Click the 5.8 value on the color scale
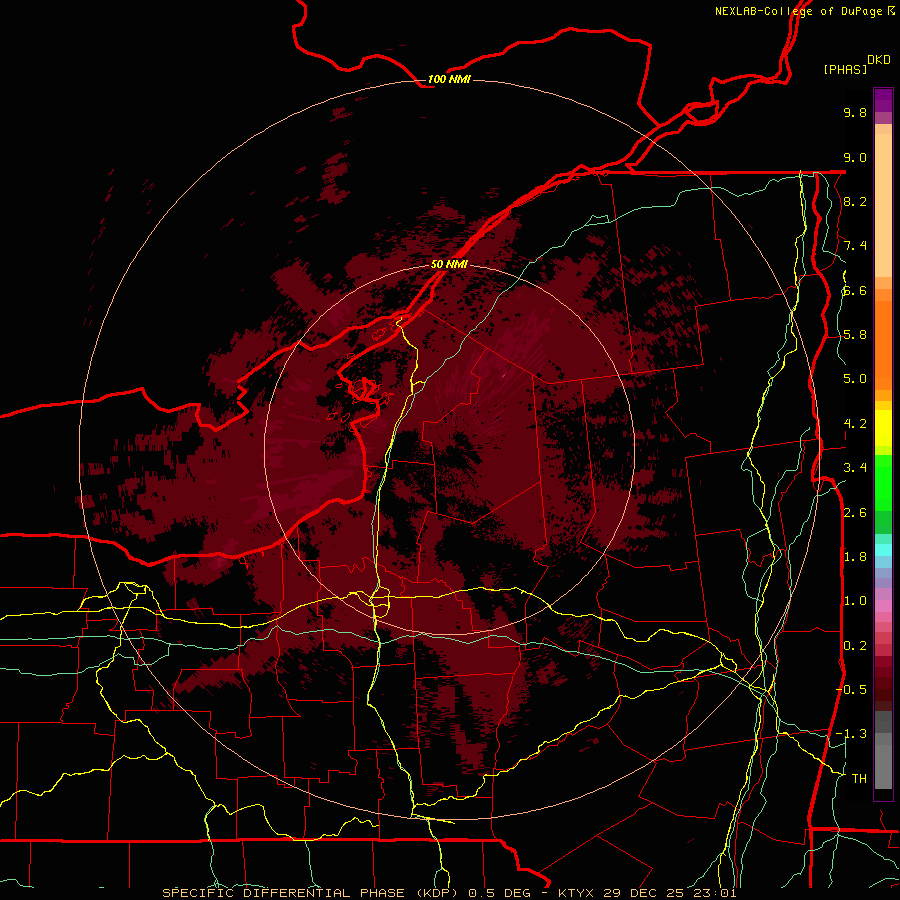Screen dimensions: 900x900 pyautogui.click(x=855, y=335)
